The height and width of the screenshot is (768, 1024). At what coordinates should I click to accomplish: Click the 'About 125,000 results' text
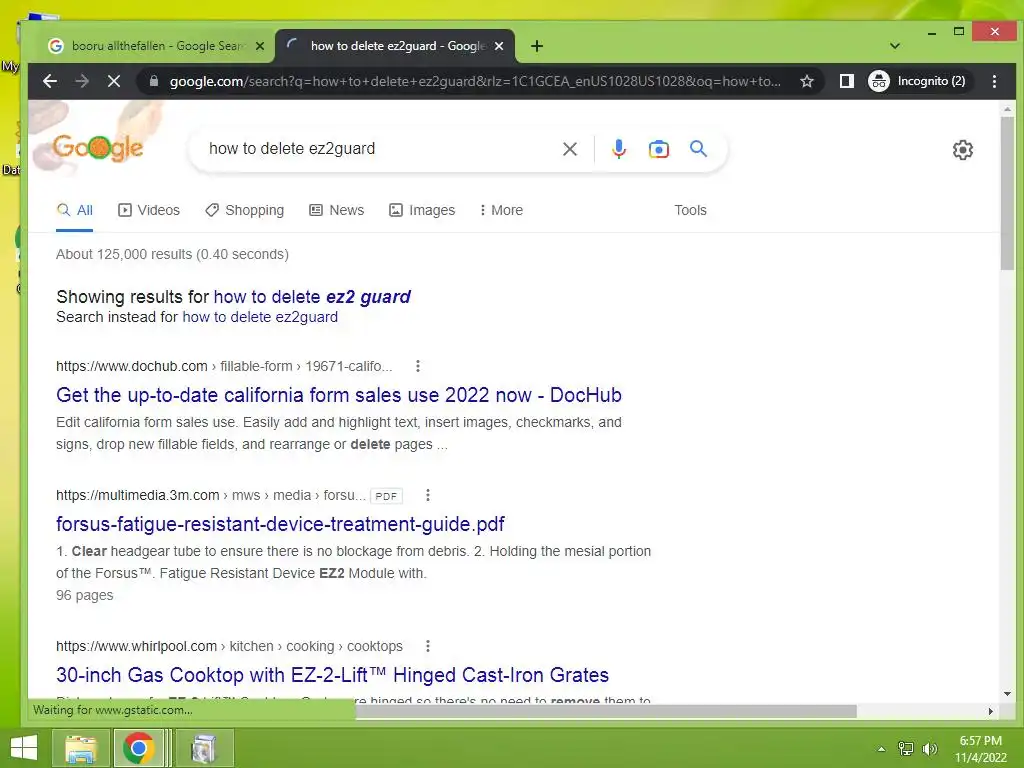click(172, 255)
